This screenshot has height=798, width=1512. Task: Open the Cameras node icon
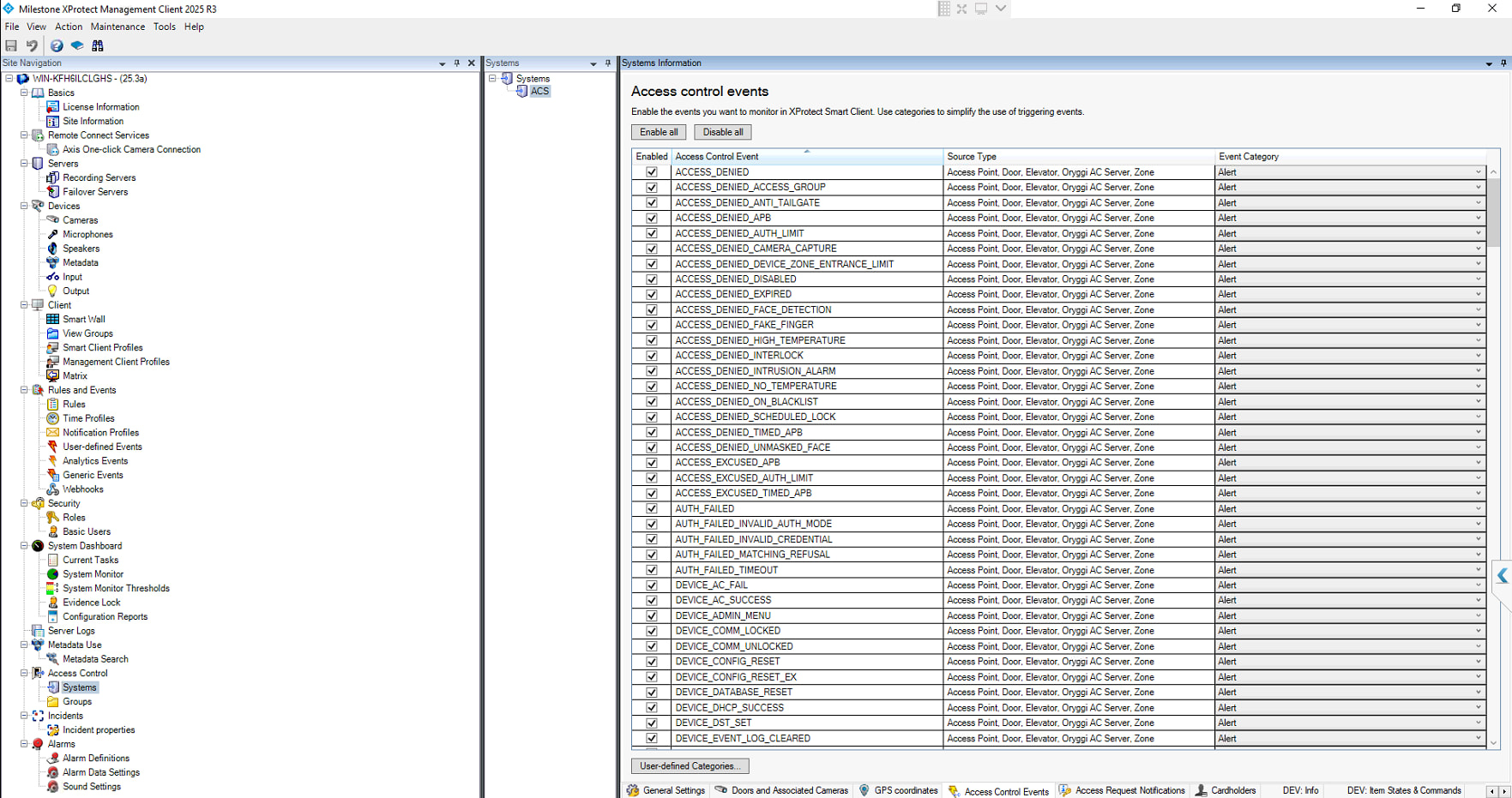coord(52,220)
